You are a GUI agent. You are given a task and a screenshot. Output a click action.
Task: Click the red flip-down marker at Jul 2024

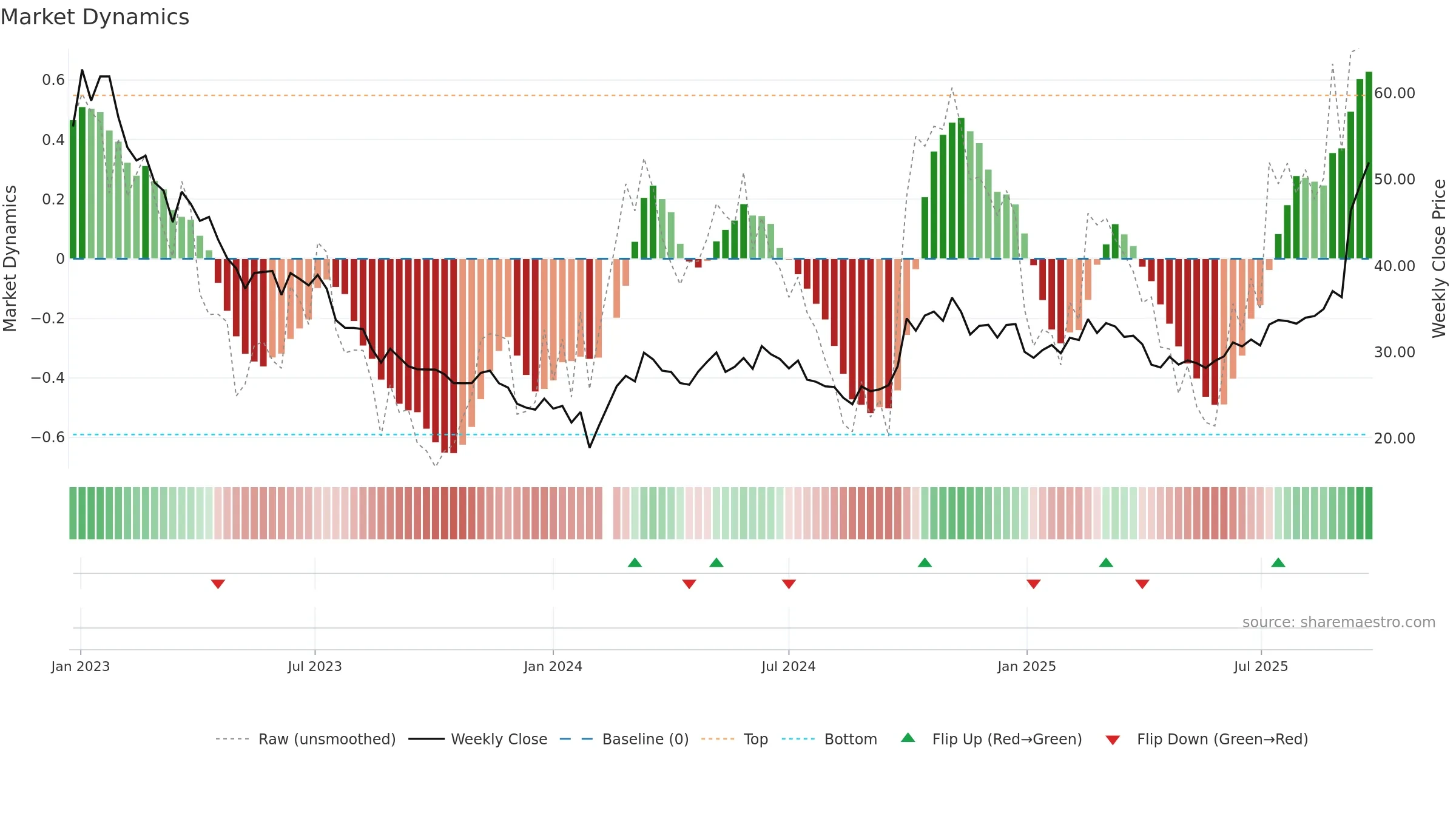pyautogui.click(x=789, y=584)
